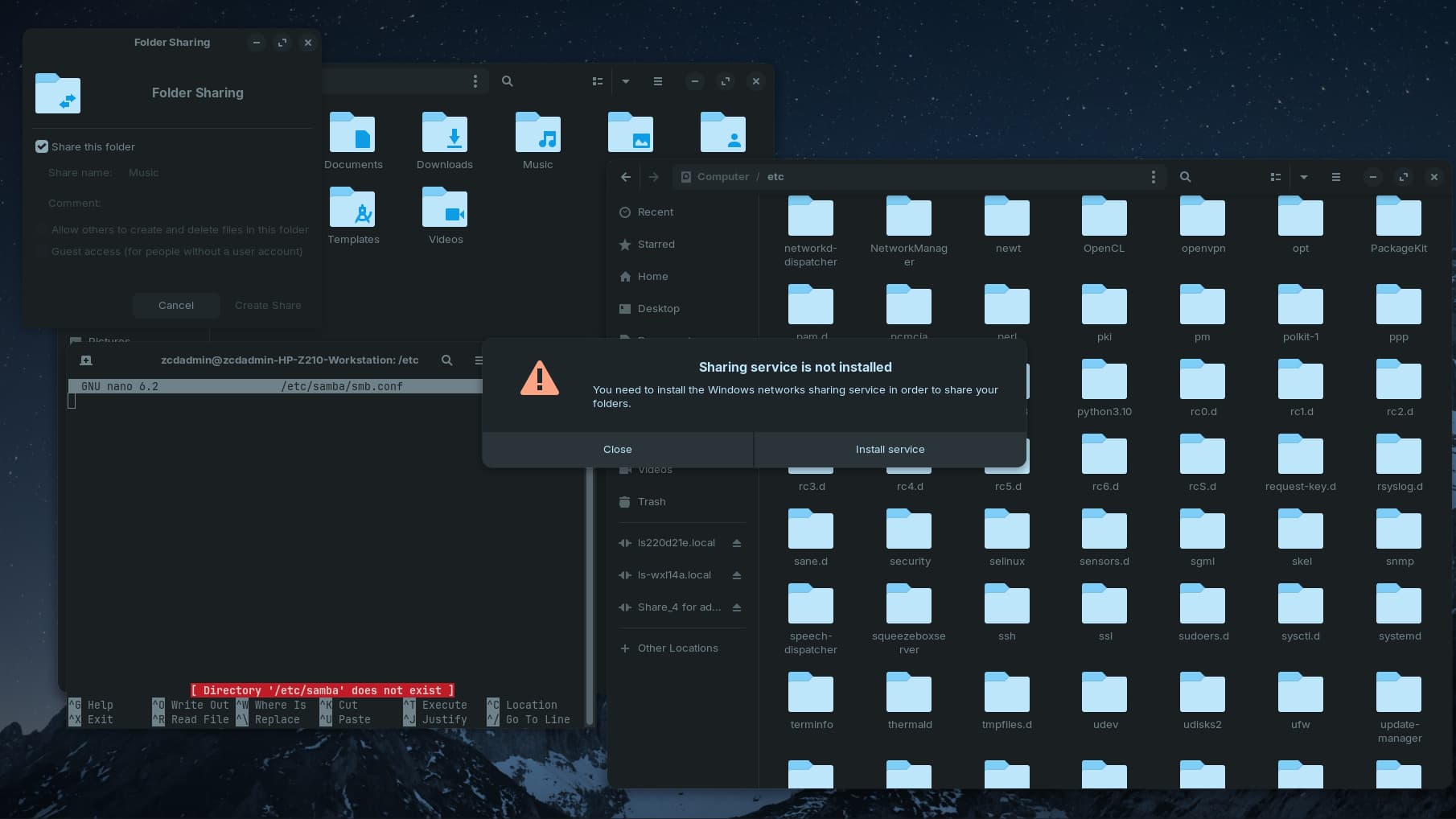The image size is (1456, 819).
Task: Open the hamburger menu in etc window
Action: [x=1335, y=177]
